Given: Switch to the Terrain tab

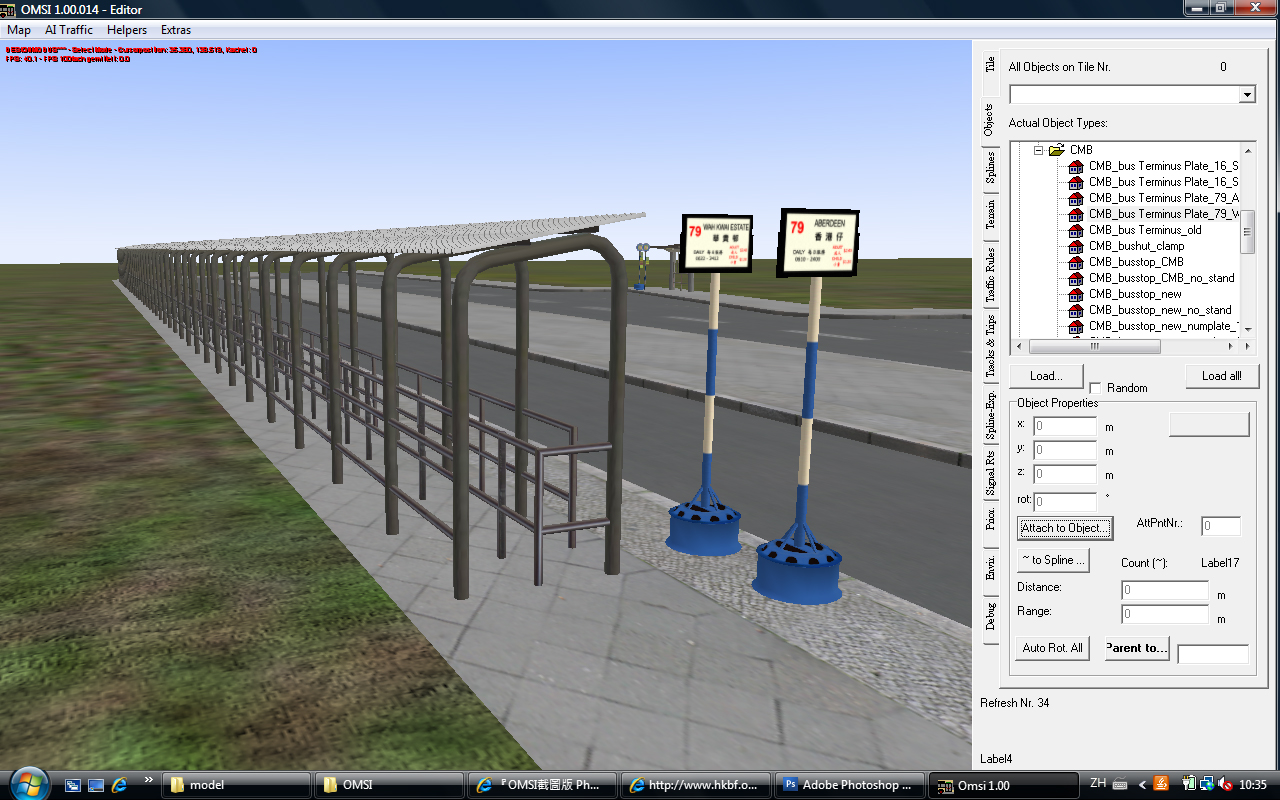Looking at the screenshot, I should coord(990,215).
